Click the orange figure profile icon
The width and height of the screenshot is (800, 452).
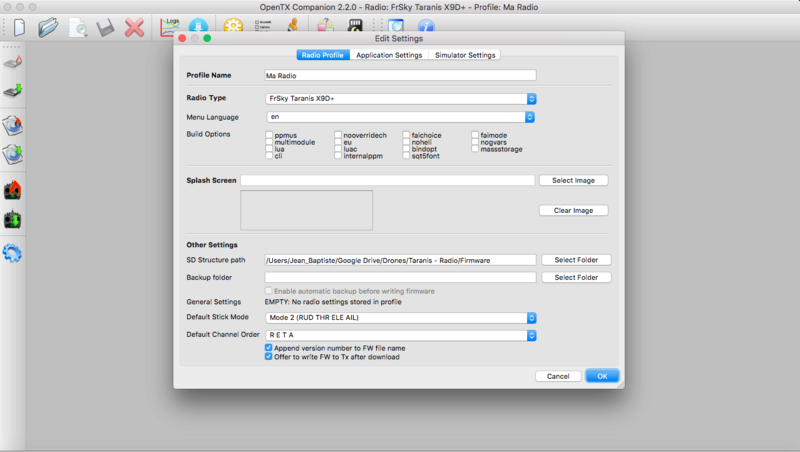tap(293, 26)
